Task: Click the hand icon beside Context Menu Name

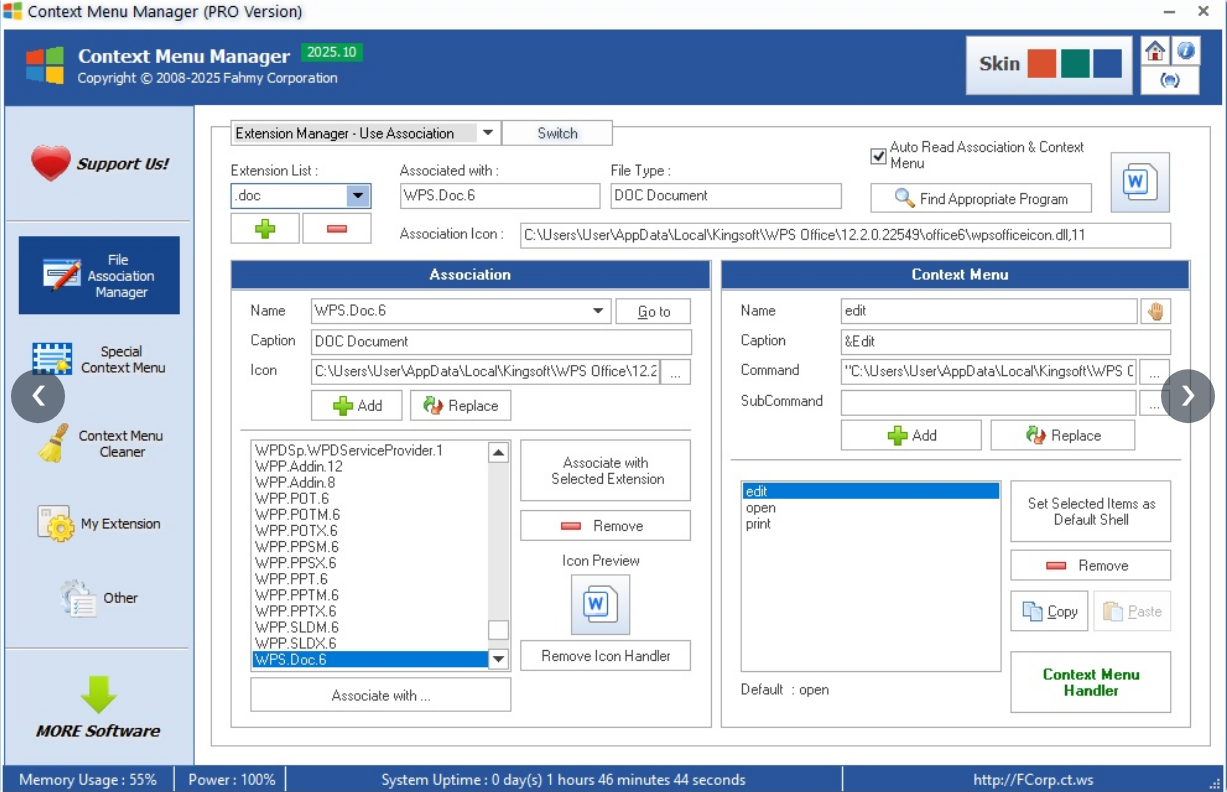Action: (x=1155, y=310)
